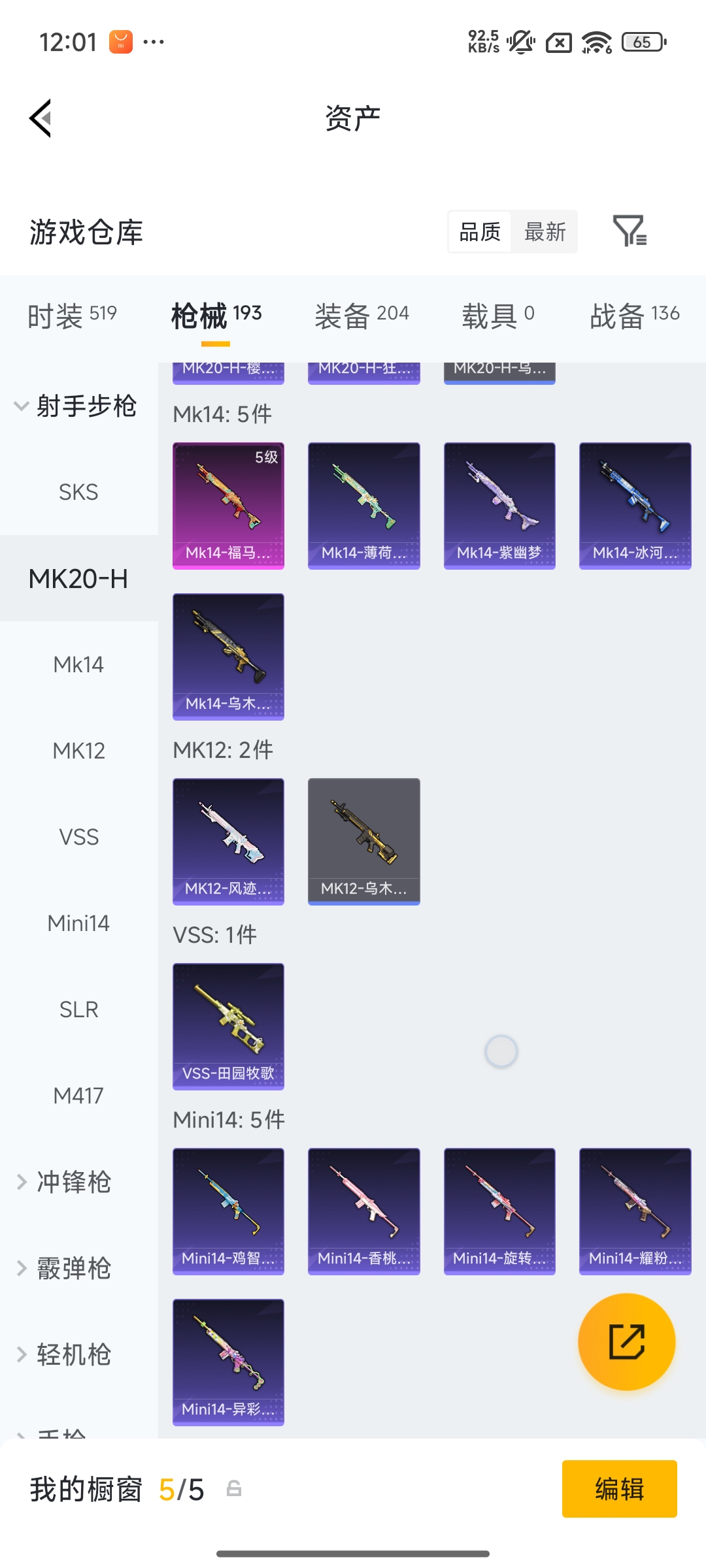This screenshot has width=706, height=1568.
Task: Switch sorting to 最新
Action: (545, 231)
